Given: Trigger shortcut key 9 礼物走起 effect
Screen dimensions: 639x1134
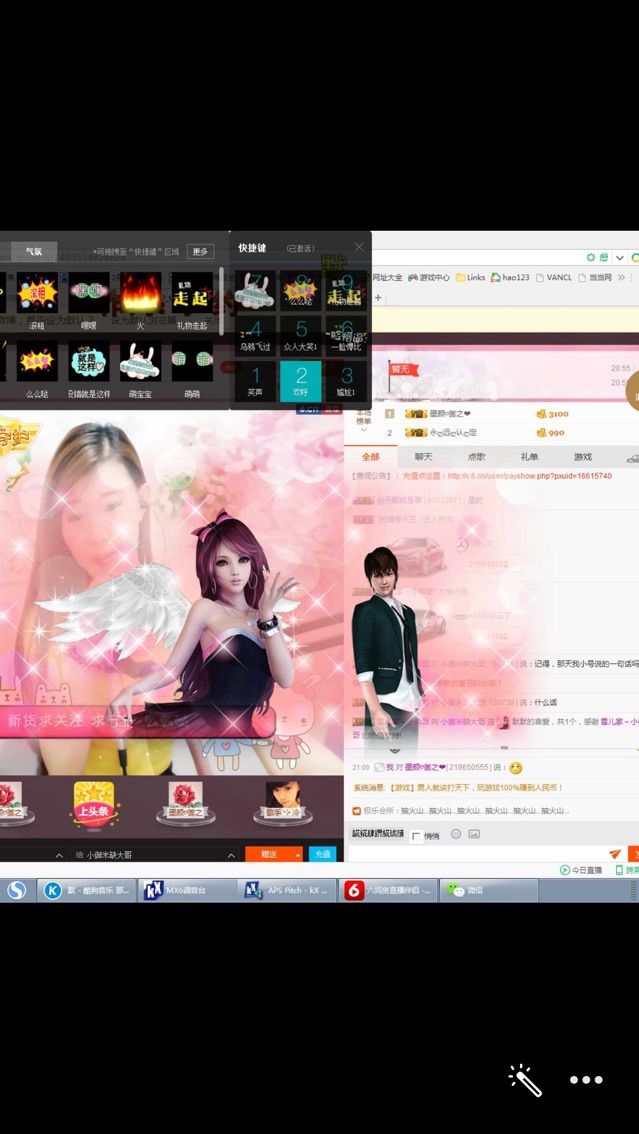Looking at the screenshot, I should 346,291.
